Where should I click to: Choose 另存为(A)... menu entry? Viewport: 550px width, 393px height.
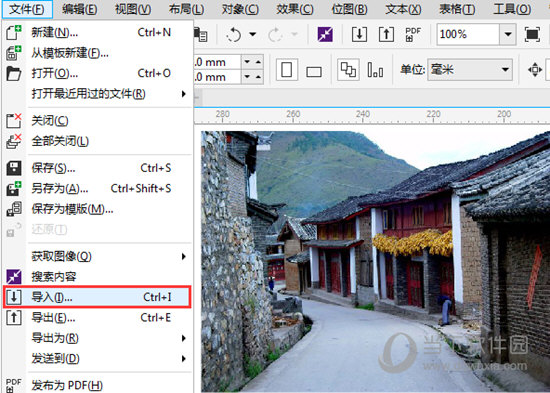click(98, 189)
